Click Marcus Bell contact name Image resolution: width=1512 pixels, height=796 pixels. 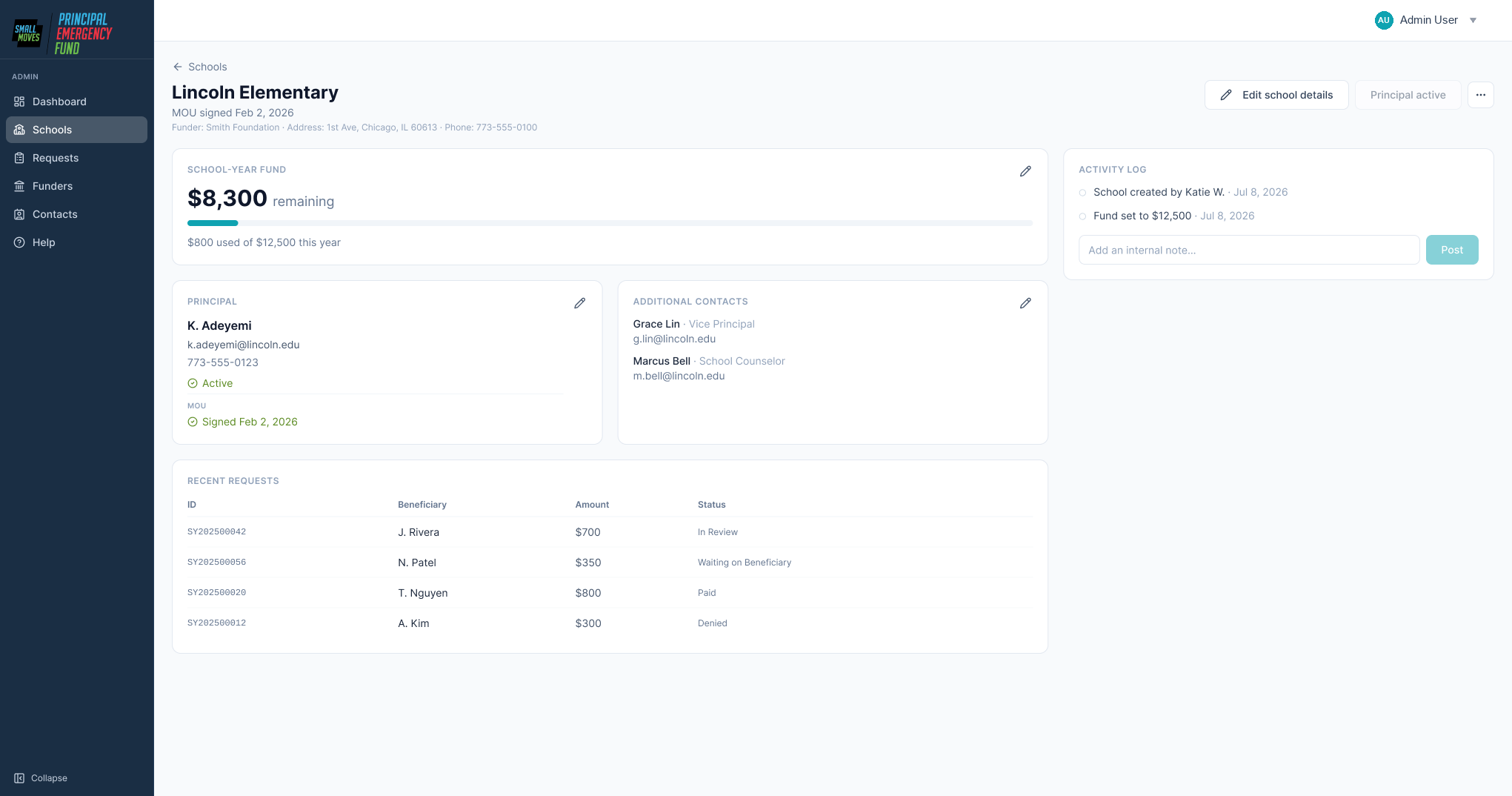click(662, 361)
